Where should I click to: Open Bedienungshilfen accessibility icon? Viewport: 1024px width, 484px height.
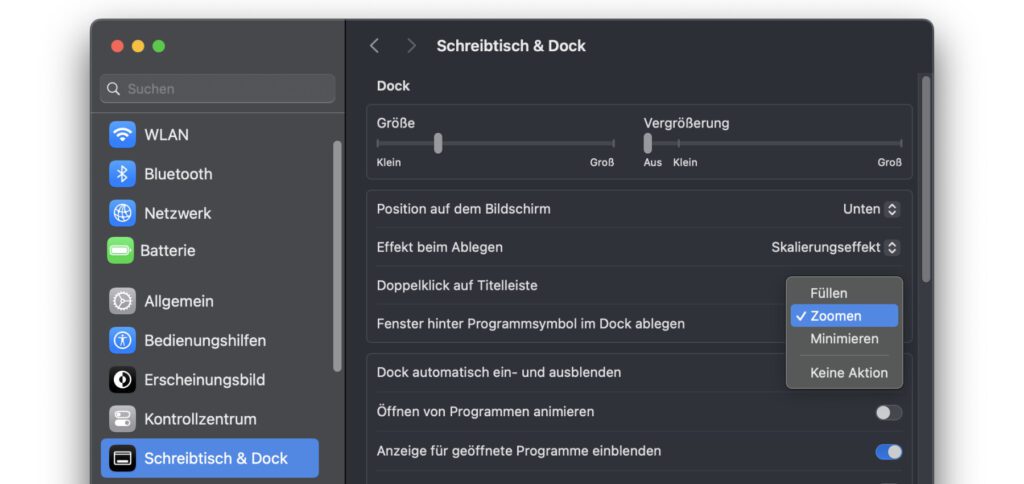[x=122, y=340]
